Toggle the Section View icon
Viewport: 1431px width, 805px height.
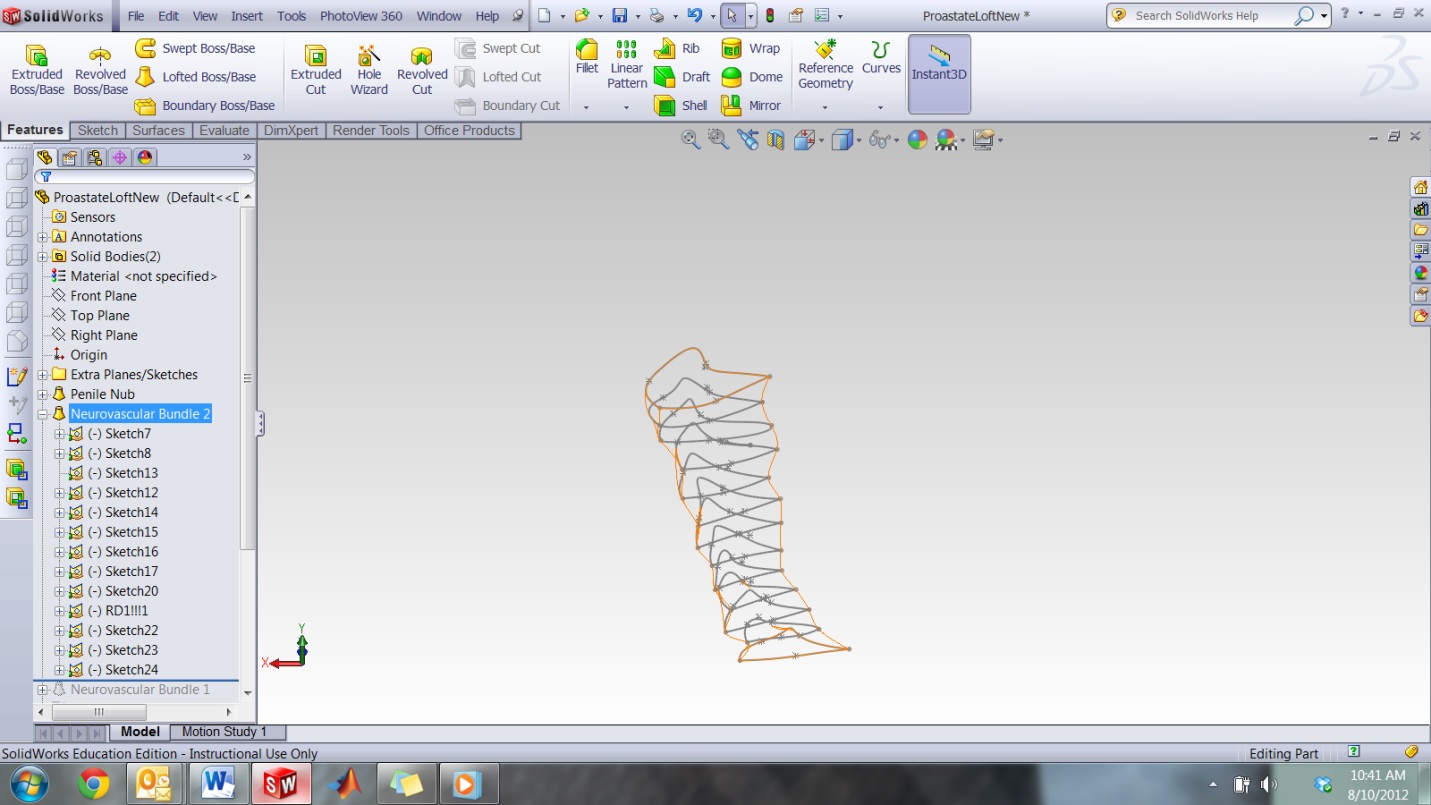(x=775, y=140)
